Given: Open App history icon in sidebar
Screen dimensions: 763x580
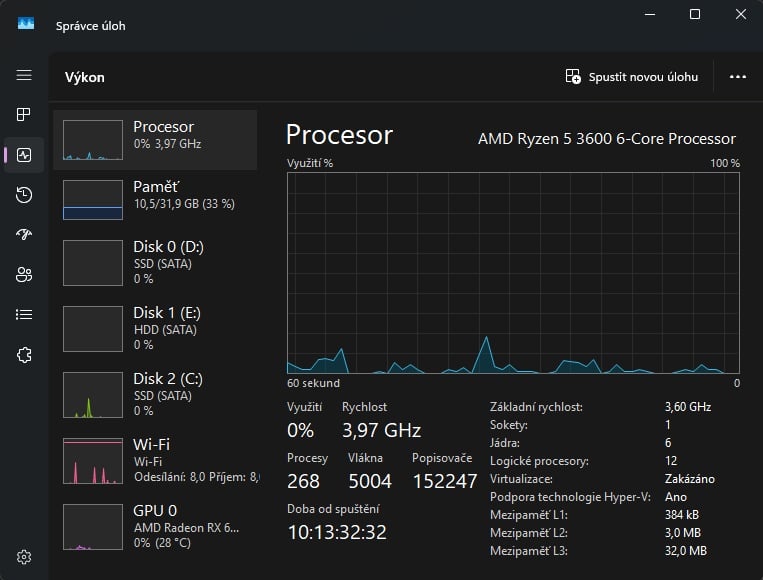Looking at the screenshot, I should pyautogui.click(x=24, y=195).
